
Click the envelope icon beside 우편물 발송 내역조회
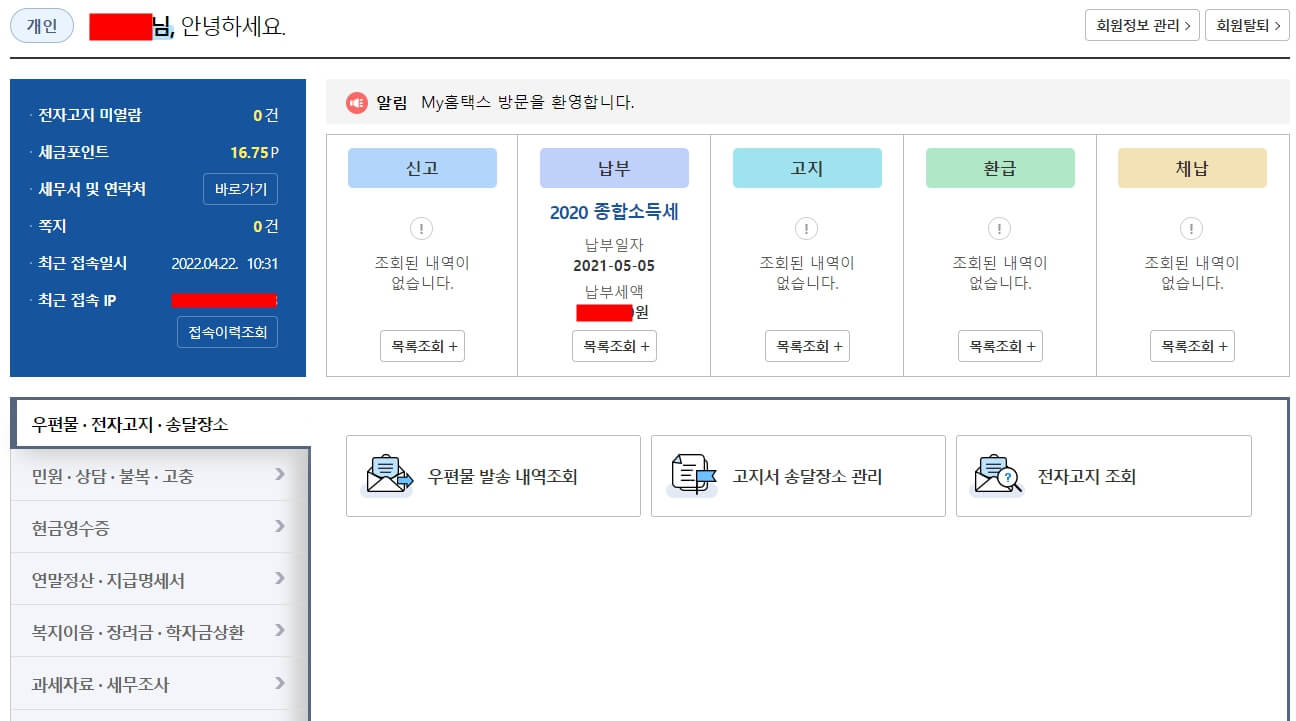point(388,476)
